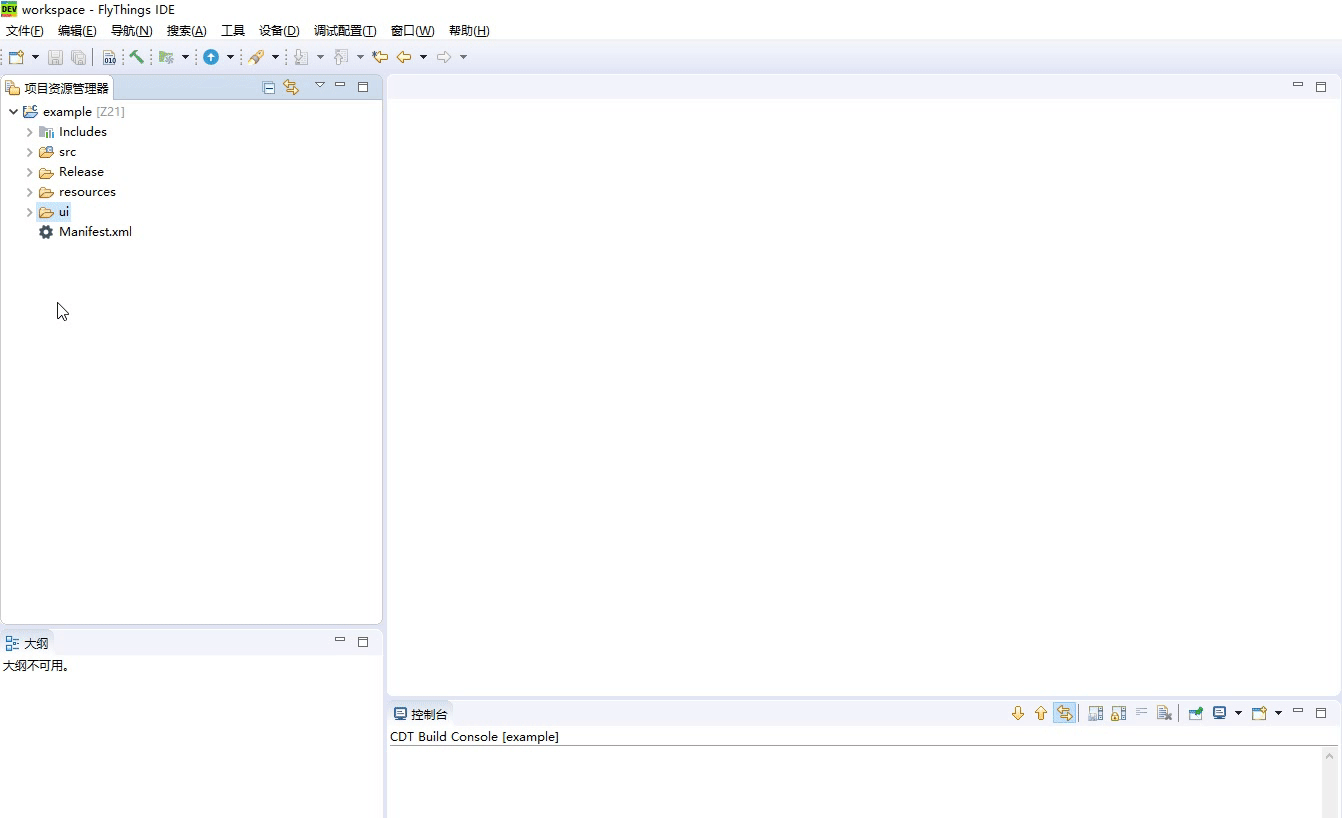The image size is (1342, 818).
Task: Click the 'CDT Build Console [example]' text
Action: tap(474, 737)
